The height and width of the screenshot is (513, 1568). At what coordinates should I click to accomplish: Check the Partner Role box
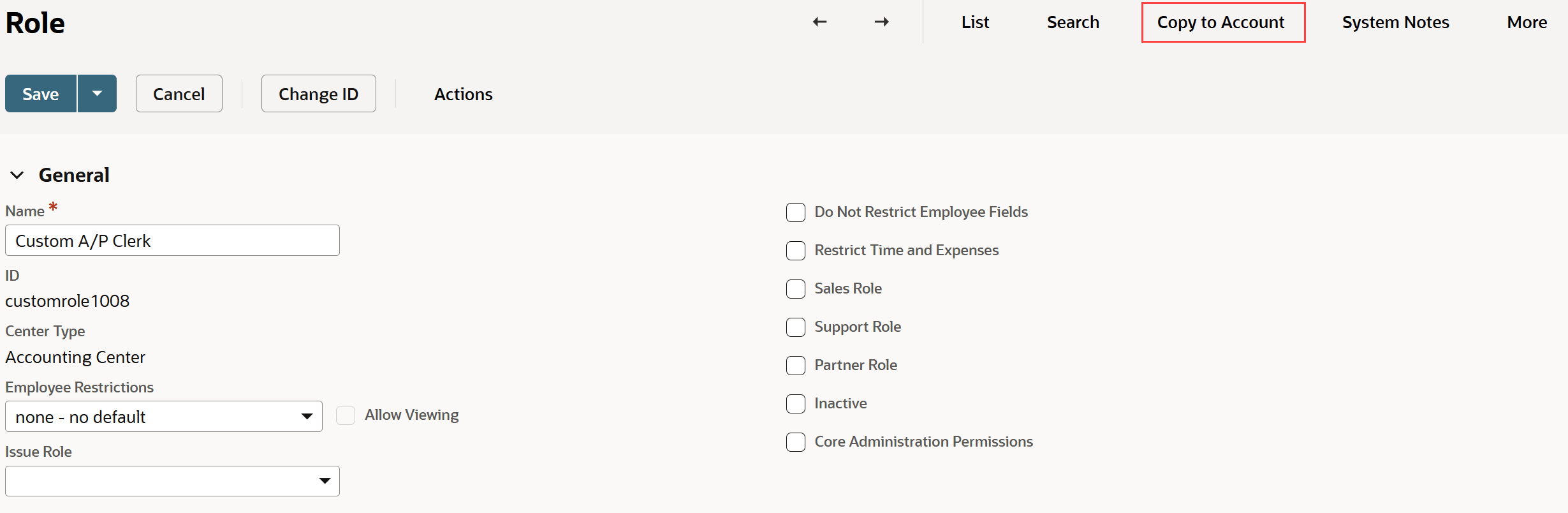[795, 366]
